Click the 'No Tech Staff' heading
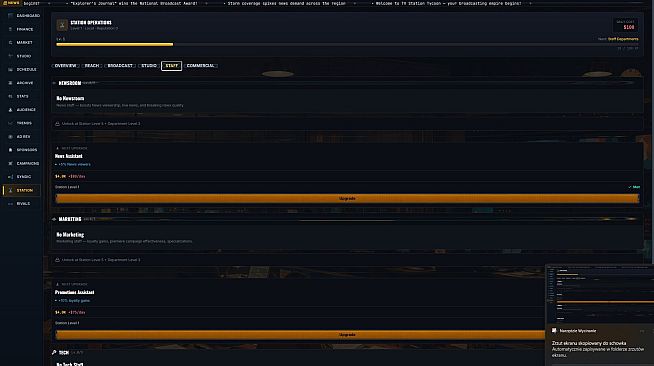 (70, 364)
